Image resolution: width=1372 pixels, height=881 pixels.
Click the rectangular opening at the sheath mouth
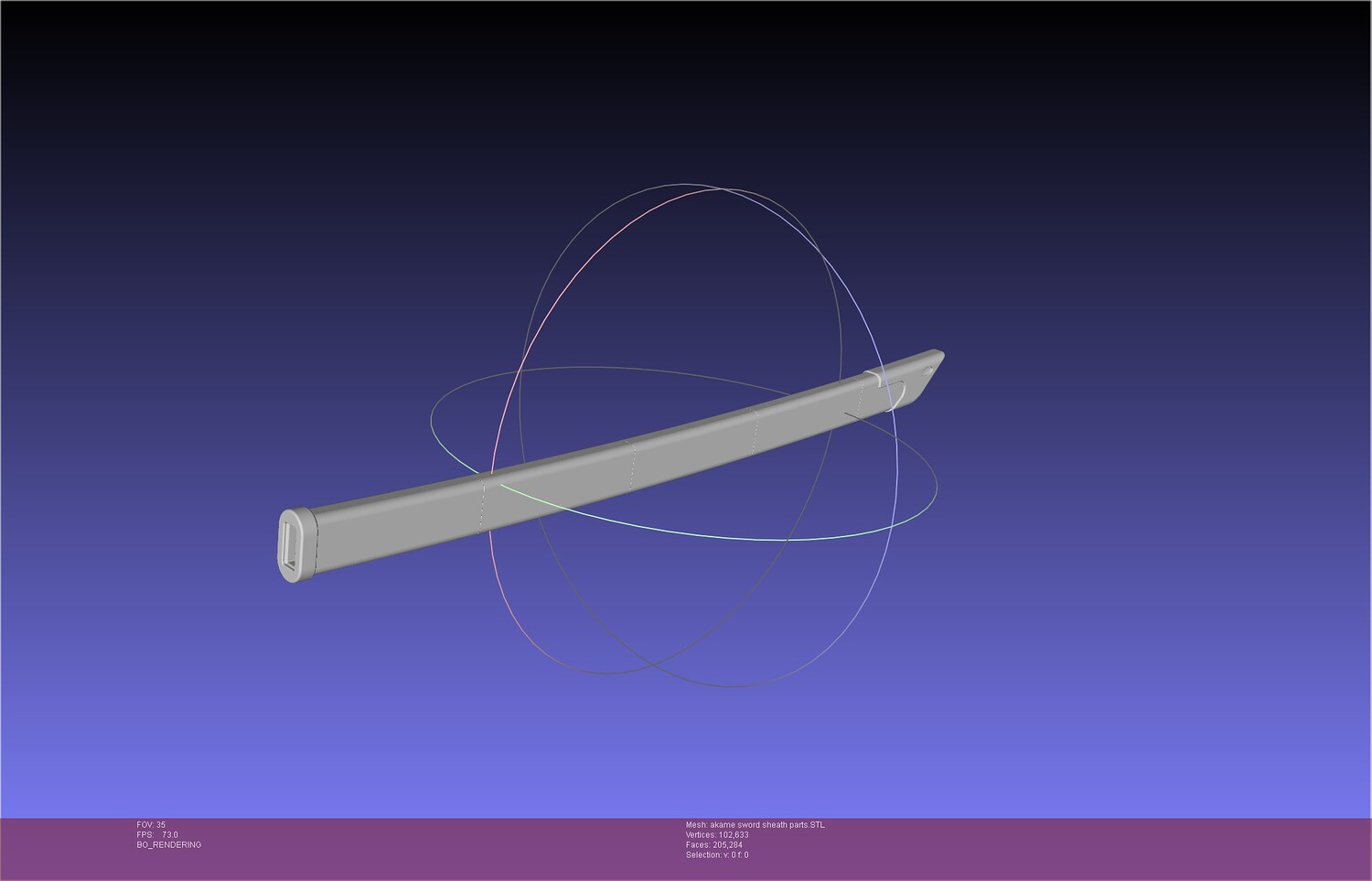pos(292,547)
